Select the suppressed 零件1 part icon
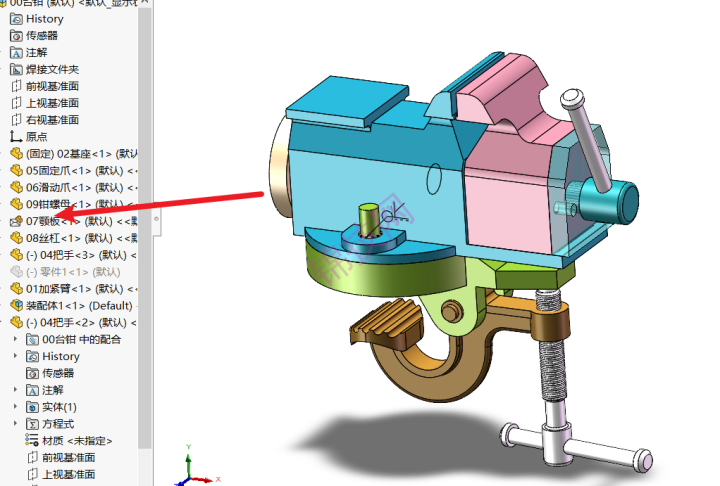The height and width of the screenshot is (486, 720). (x=16, y=272)
